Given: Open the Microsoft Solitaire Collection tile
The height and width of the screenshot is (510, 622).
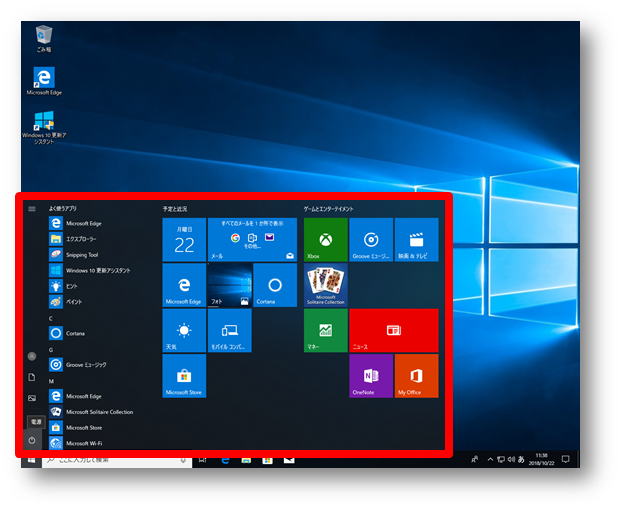Looking at the screenshot, I should pos(326,285).
